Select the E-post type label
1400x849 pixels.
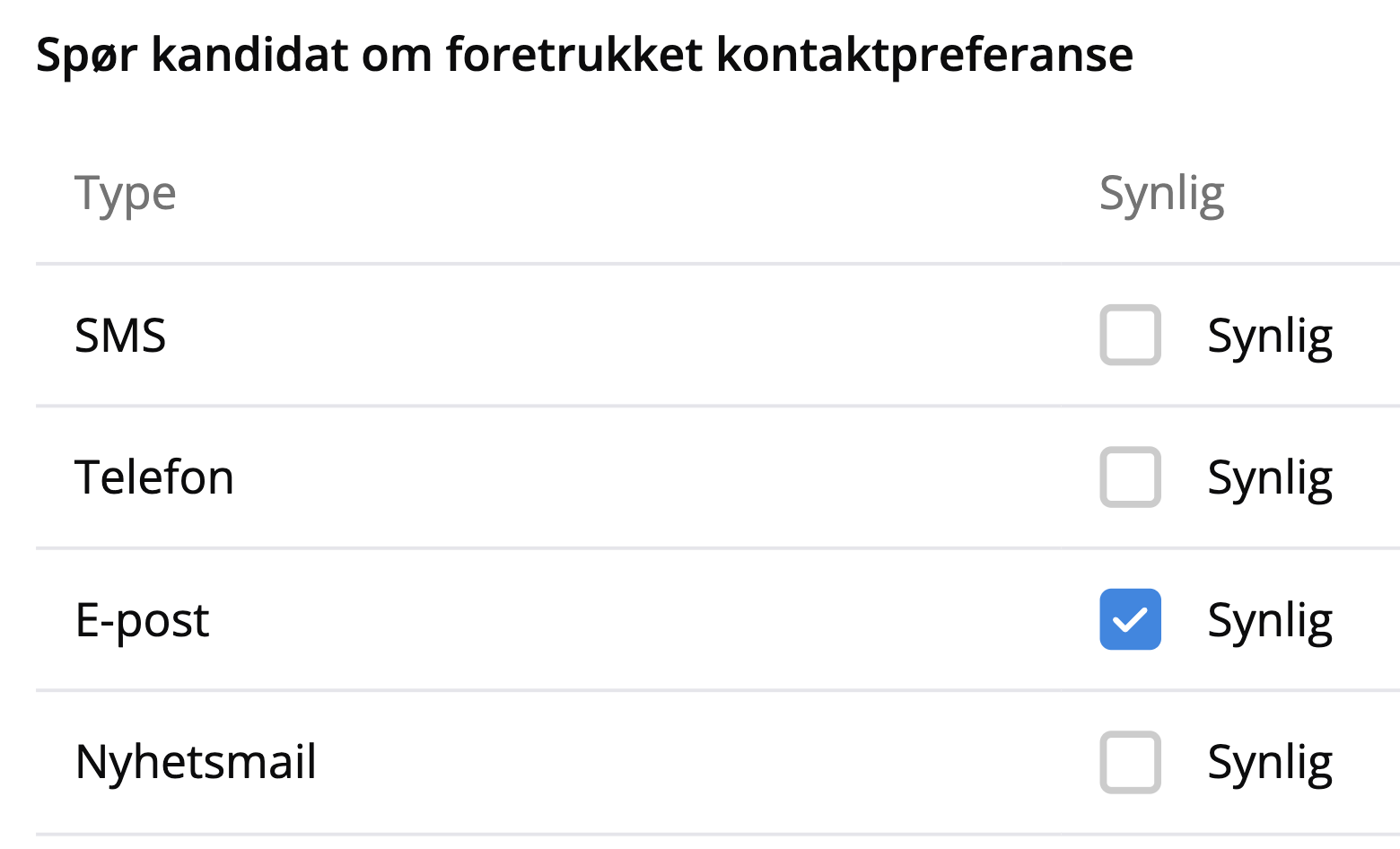click(142, 620)
